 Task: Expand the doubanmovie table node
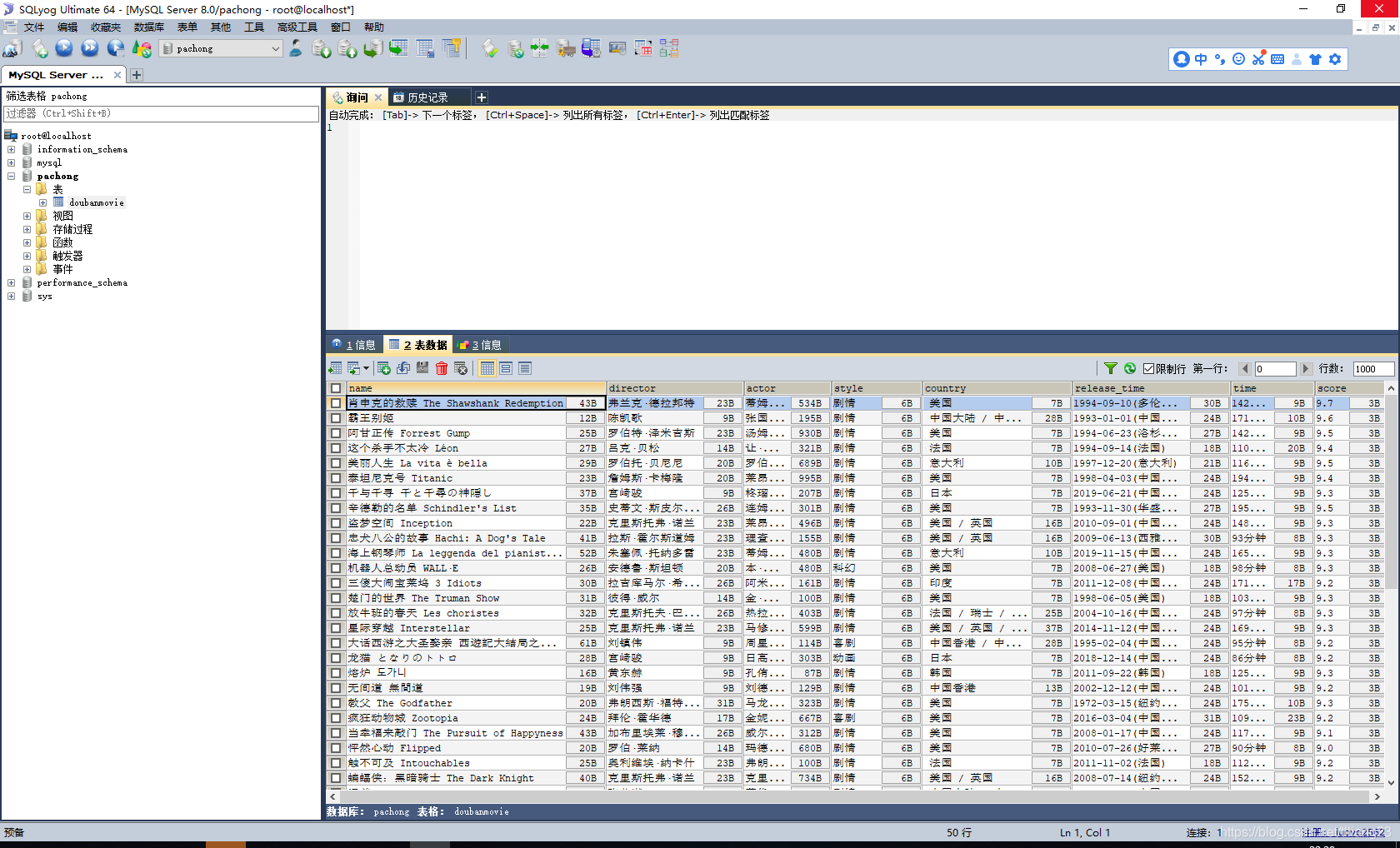coord(42,203)
